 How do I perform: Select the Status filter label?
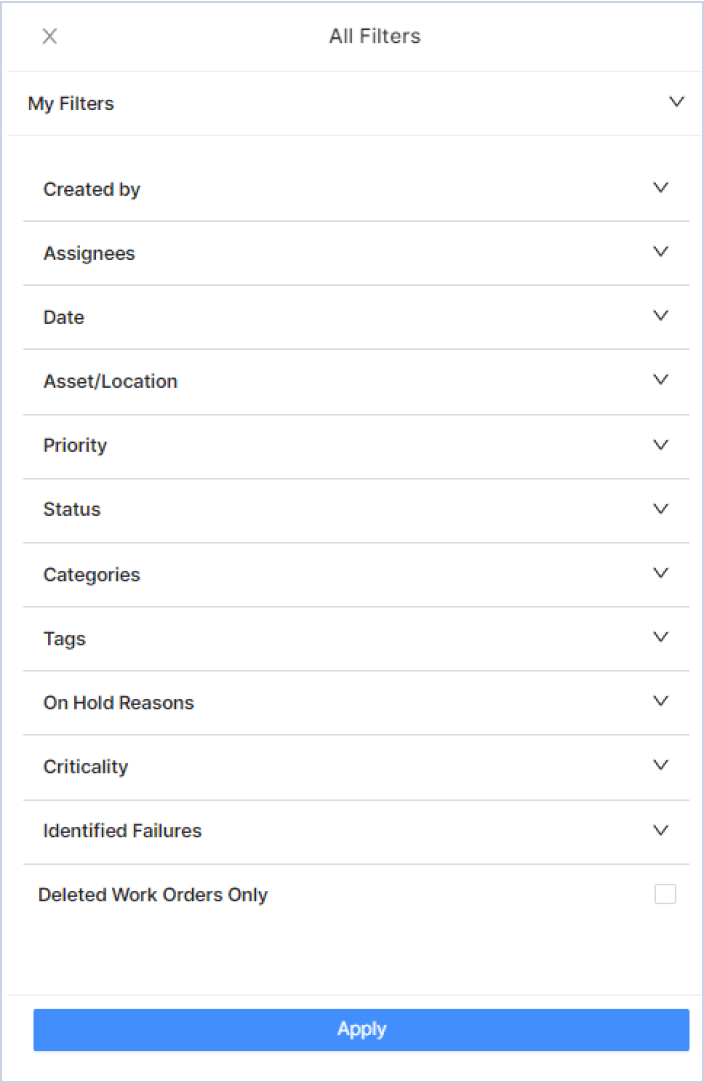click(72, 510)
